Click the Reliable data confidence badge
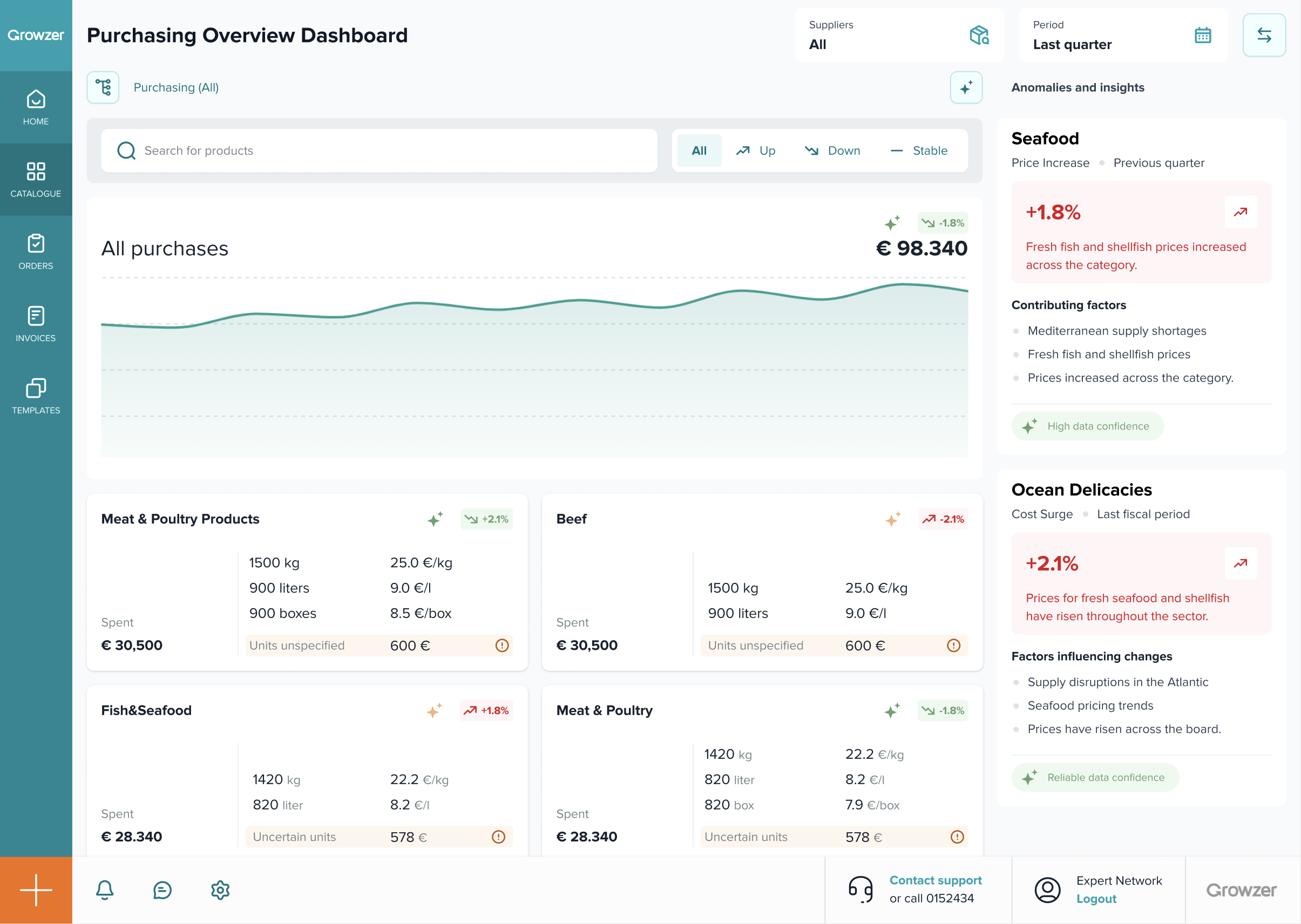1301x924 pixels. [1095, 777]
